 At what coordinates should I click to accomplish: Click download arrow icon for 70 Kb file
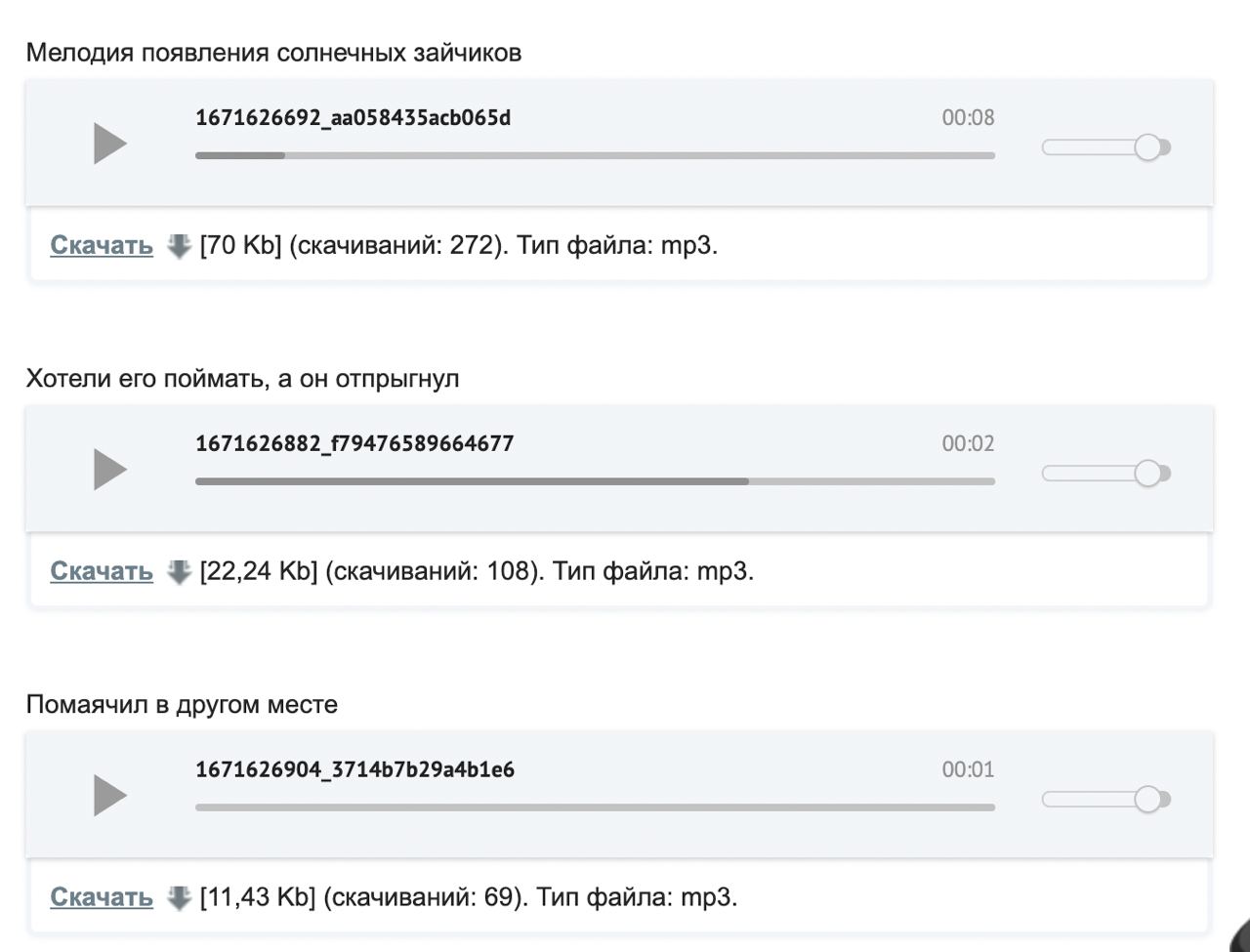[179, 246]
